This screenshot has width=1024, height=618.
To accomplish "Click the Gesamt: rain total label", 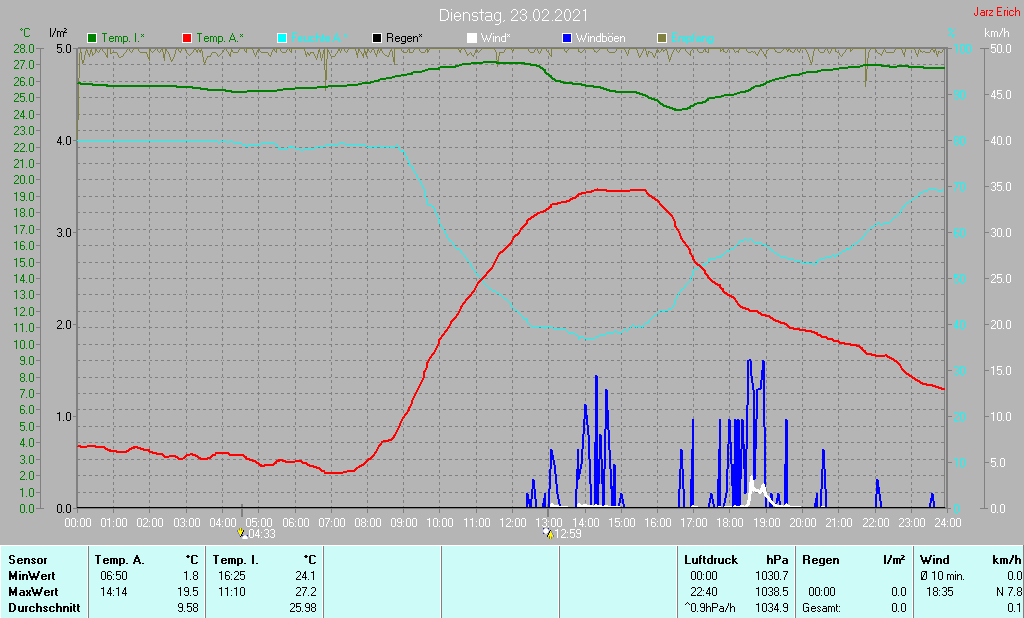I will [822, 608].
